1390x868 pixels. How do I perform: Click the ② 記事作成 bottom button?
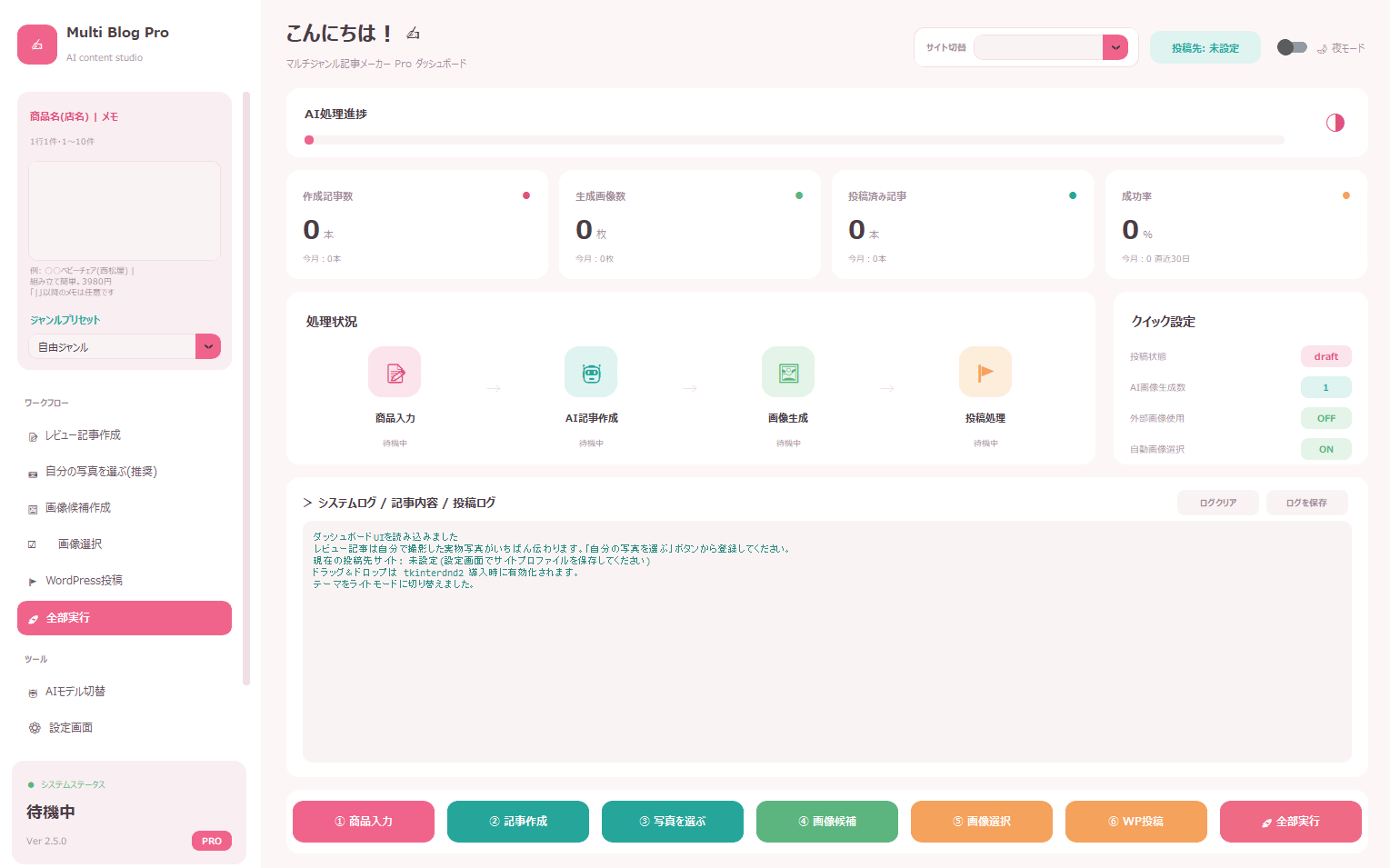518,822
